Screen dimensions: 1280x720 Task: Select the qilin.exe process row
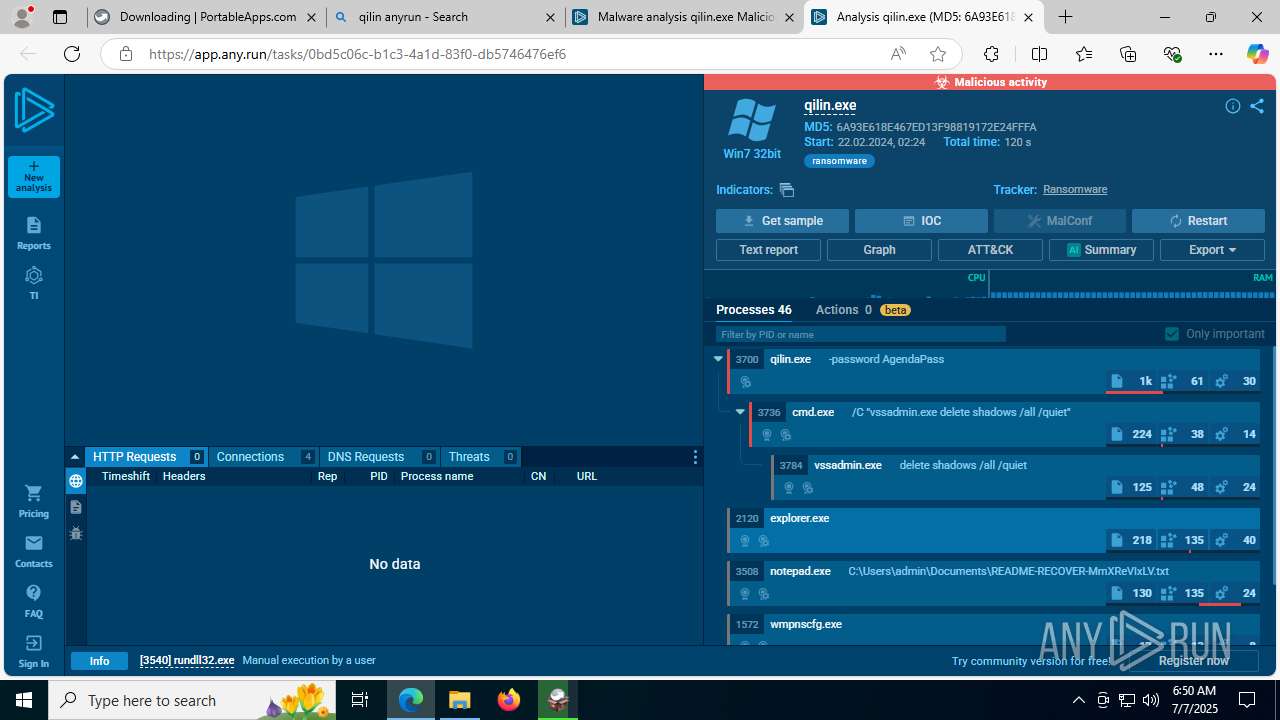tap(994, 370)
